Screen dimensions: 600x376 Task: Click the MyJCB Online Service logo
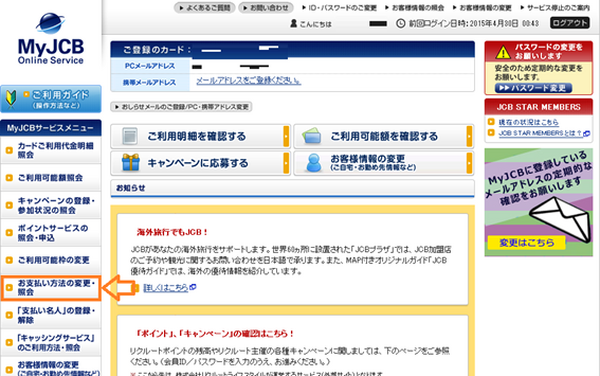tap(51, 39)
